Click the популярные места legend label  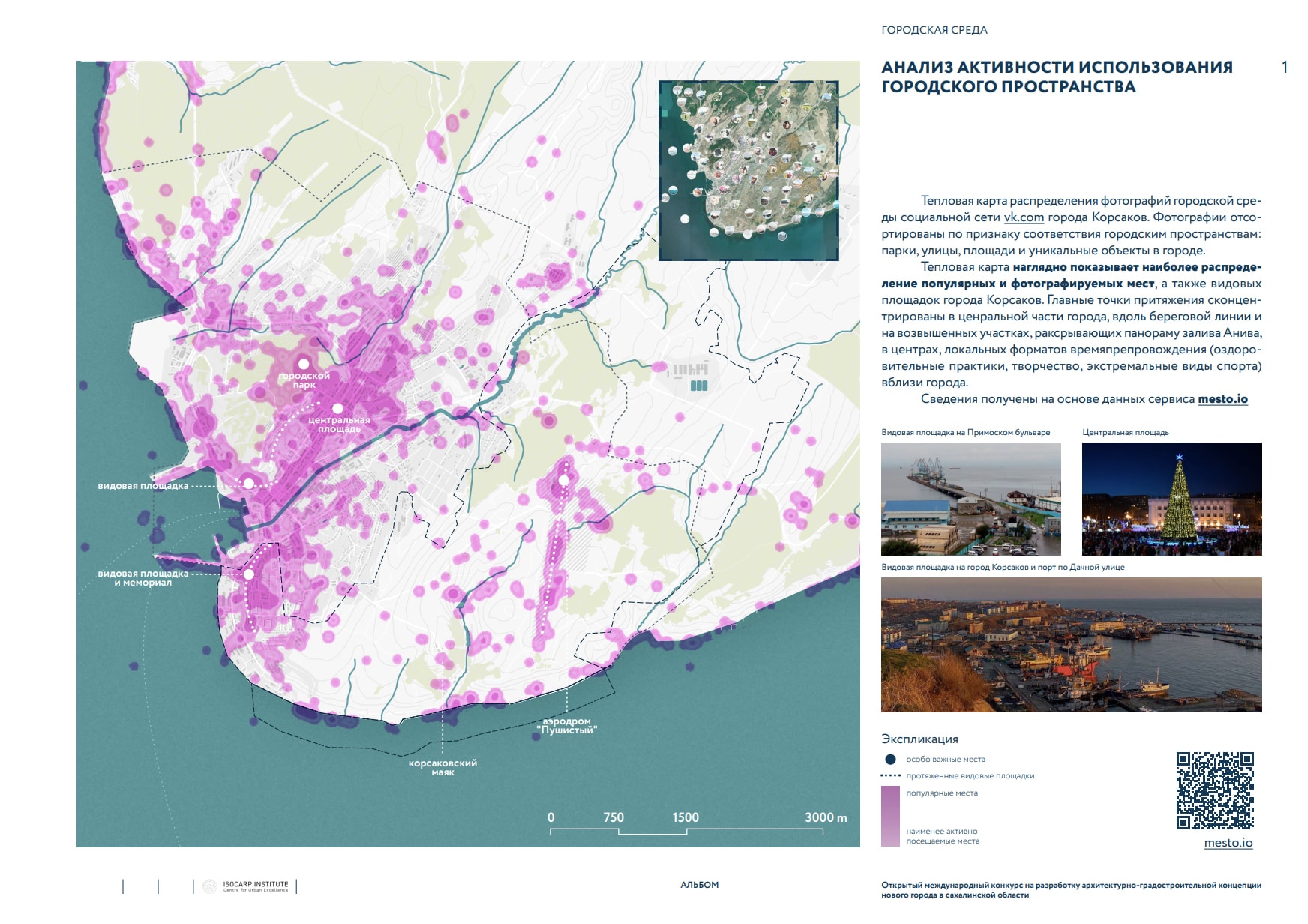[x=942, y=793]
